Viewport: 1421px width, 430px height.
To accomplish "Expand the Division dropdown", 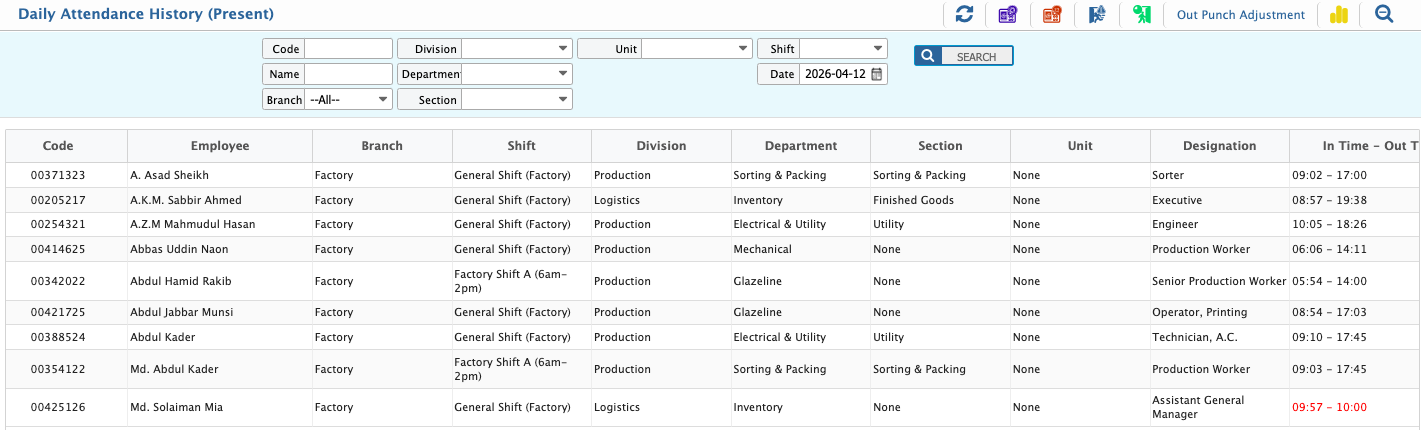I will 516,49.
